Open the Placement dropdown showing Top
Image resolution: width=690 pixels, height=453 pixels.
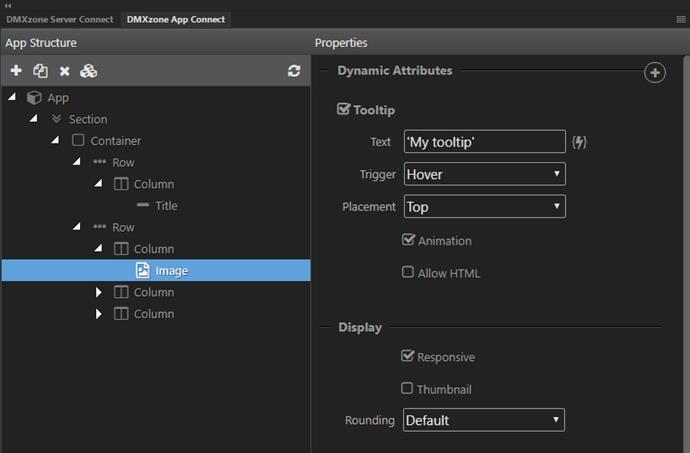484,206
